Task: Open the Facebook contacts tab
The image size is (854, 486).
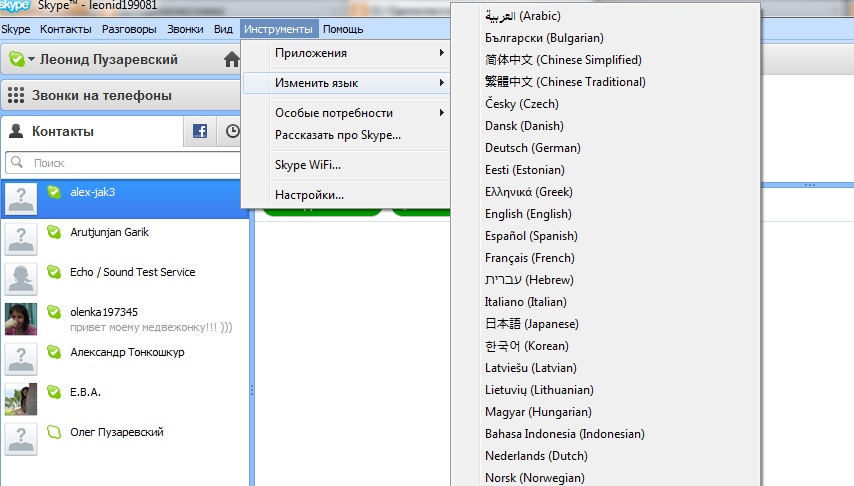Action: pyautogui.click(x=200, y=131)
